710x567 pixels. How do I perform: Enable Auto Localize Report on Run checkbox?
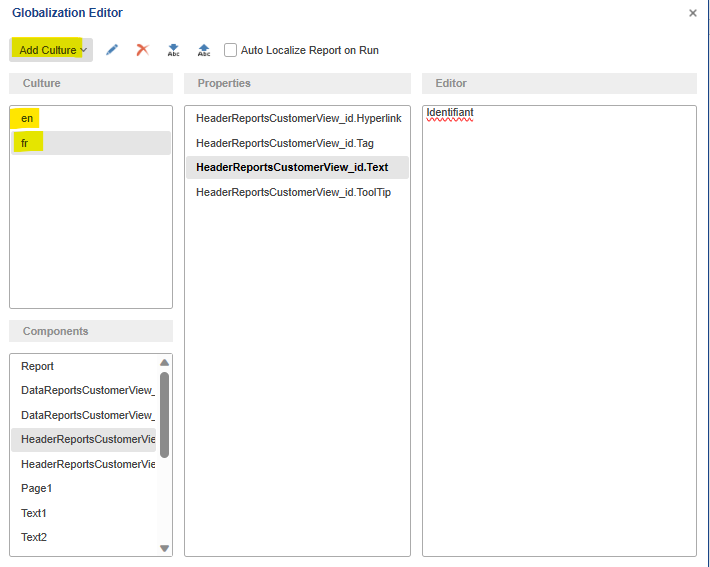click(230, 50)
